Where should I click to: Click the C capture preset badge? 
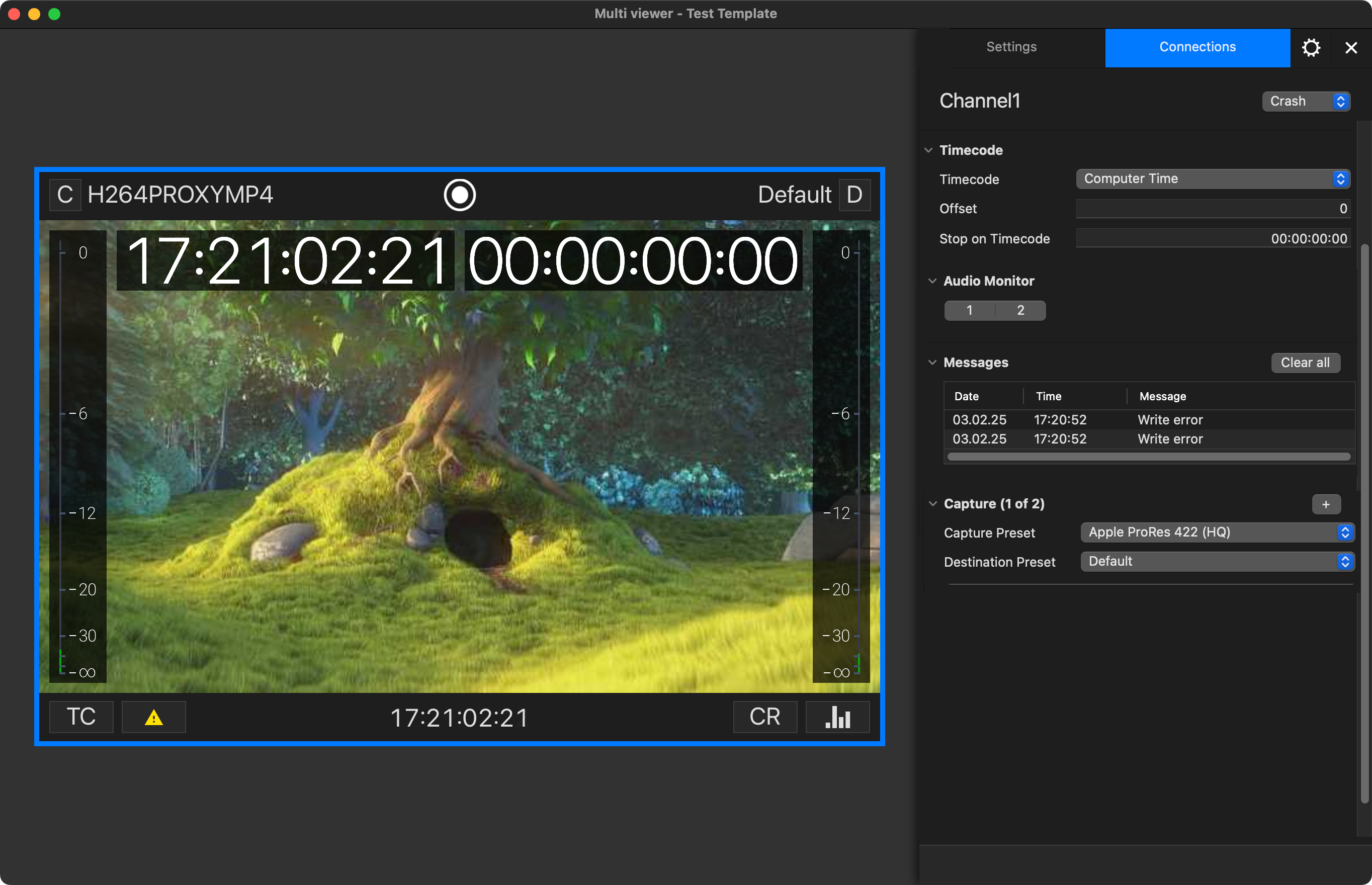pyautogui.click(x=65, y=195)
